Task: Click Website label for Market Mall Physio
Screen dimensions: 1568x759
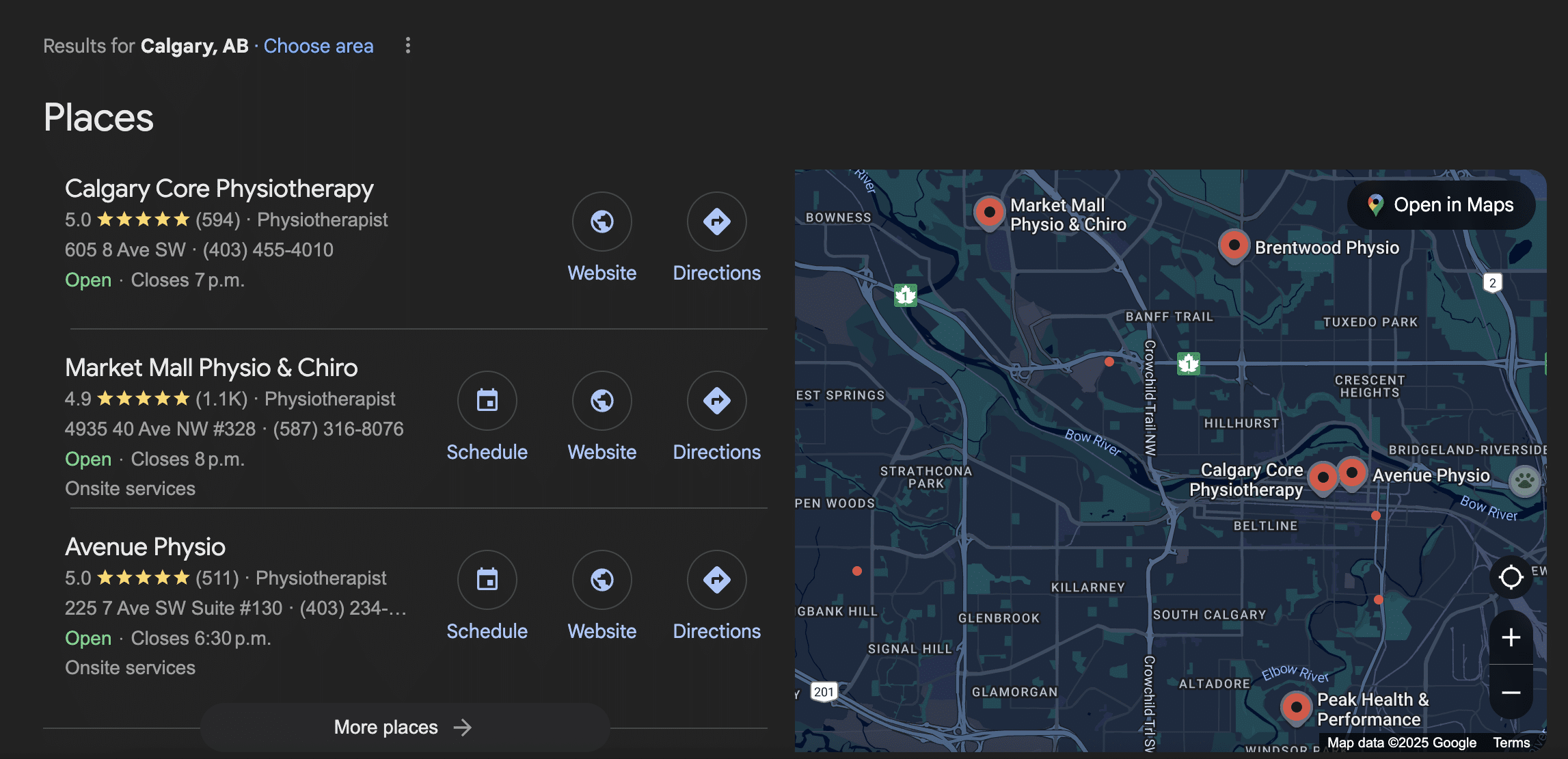Action: coord(602,452)
